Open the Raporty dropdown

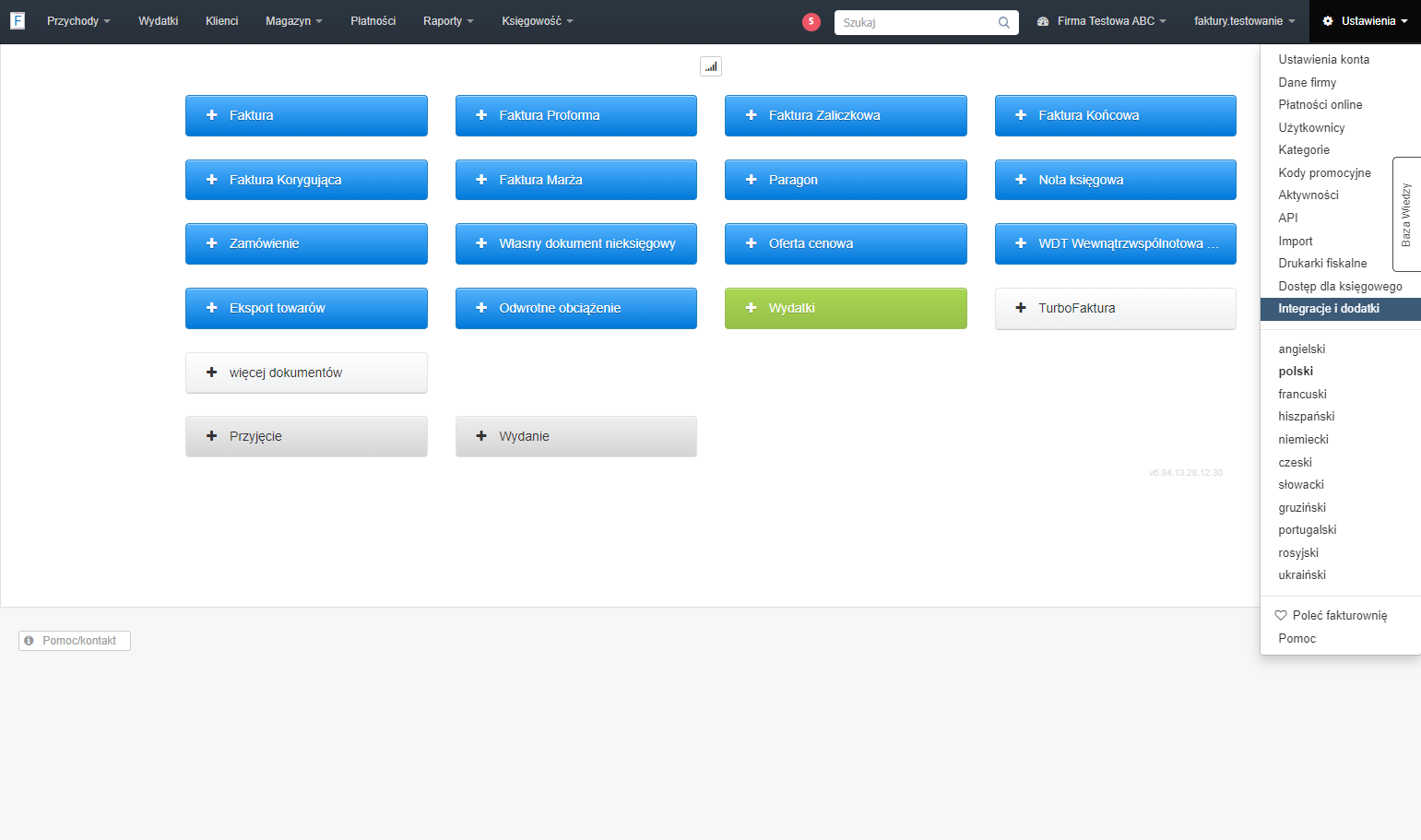[448, 21]
